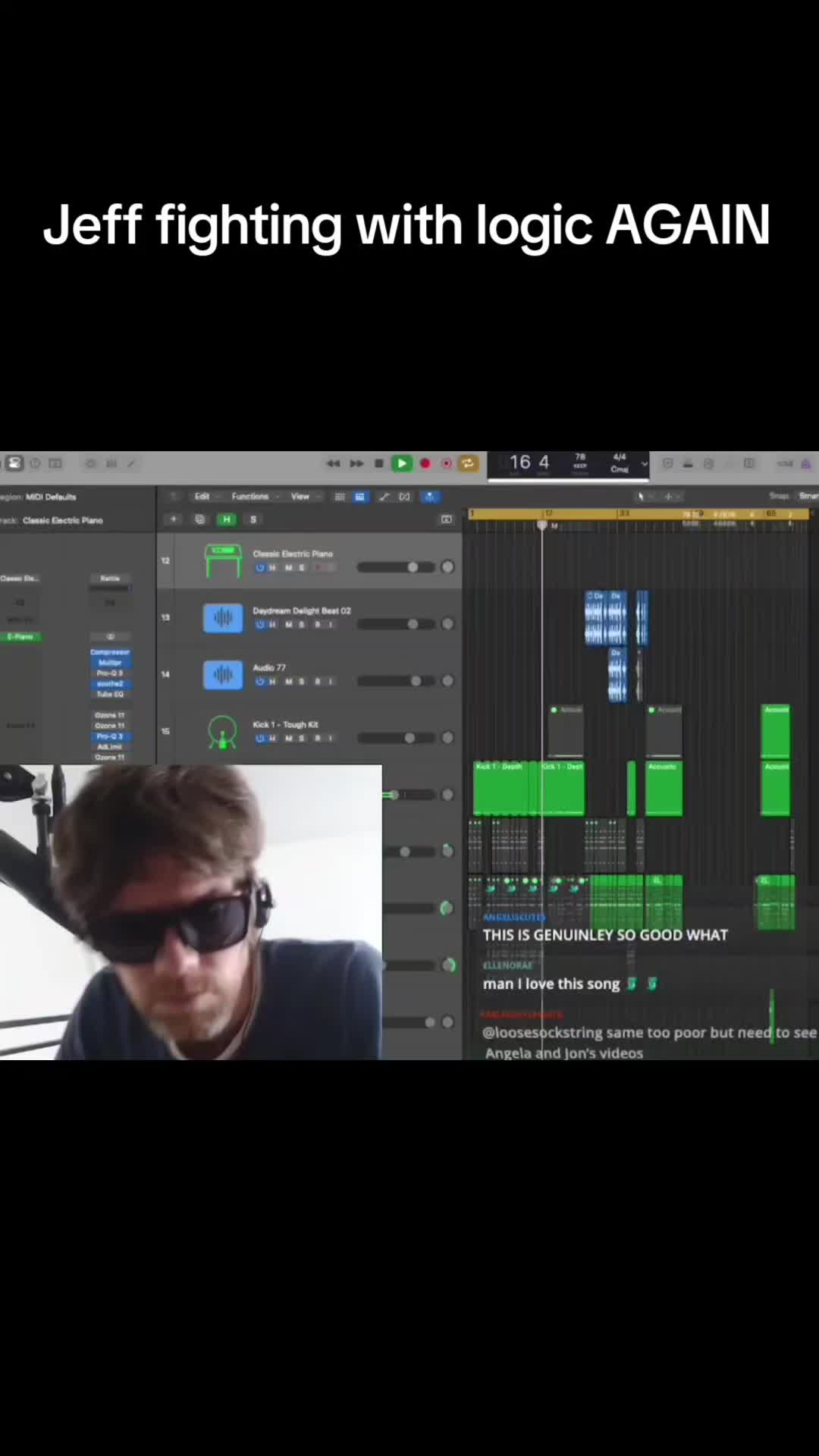Click the Audio 77 track waveform icon

(x=223, y=675)
